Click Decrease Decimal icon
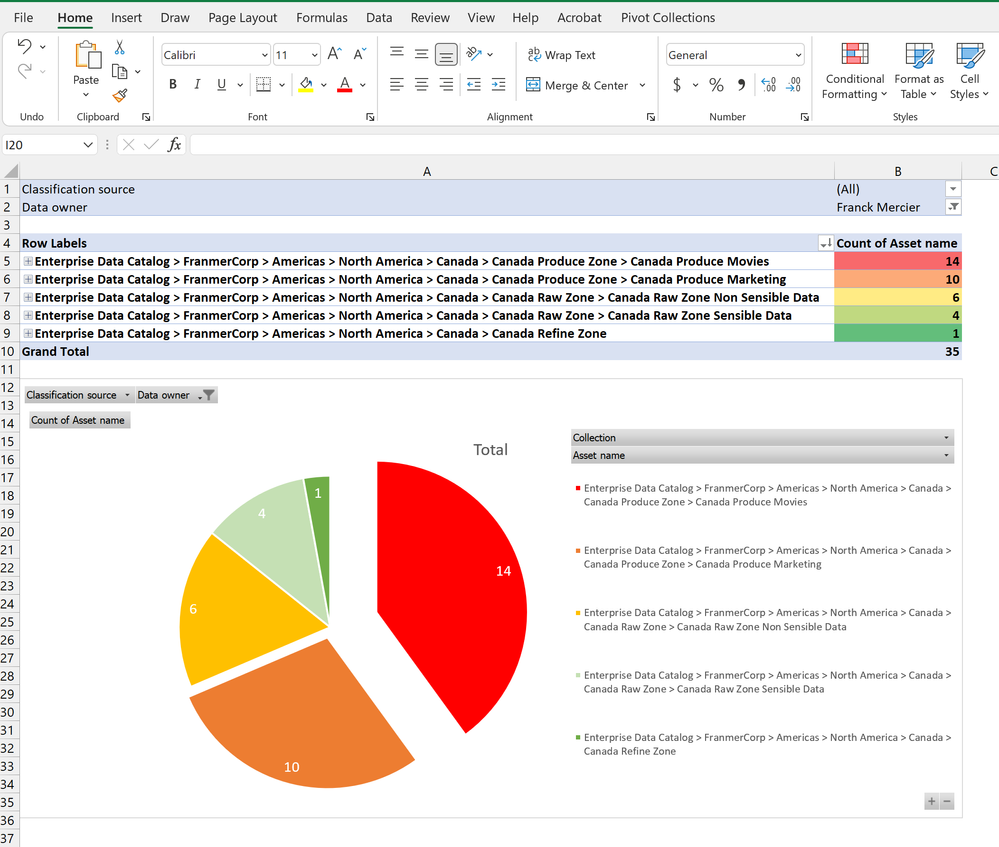This screenshot has width=999, height=847. coord(793,84)
